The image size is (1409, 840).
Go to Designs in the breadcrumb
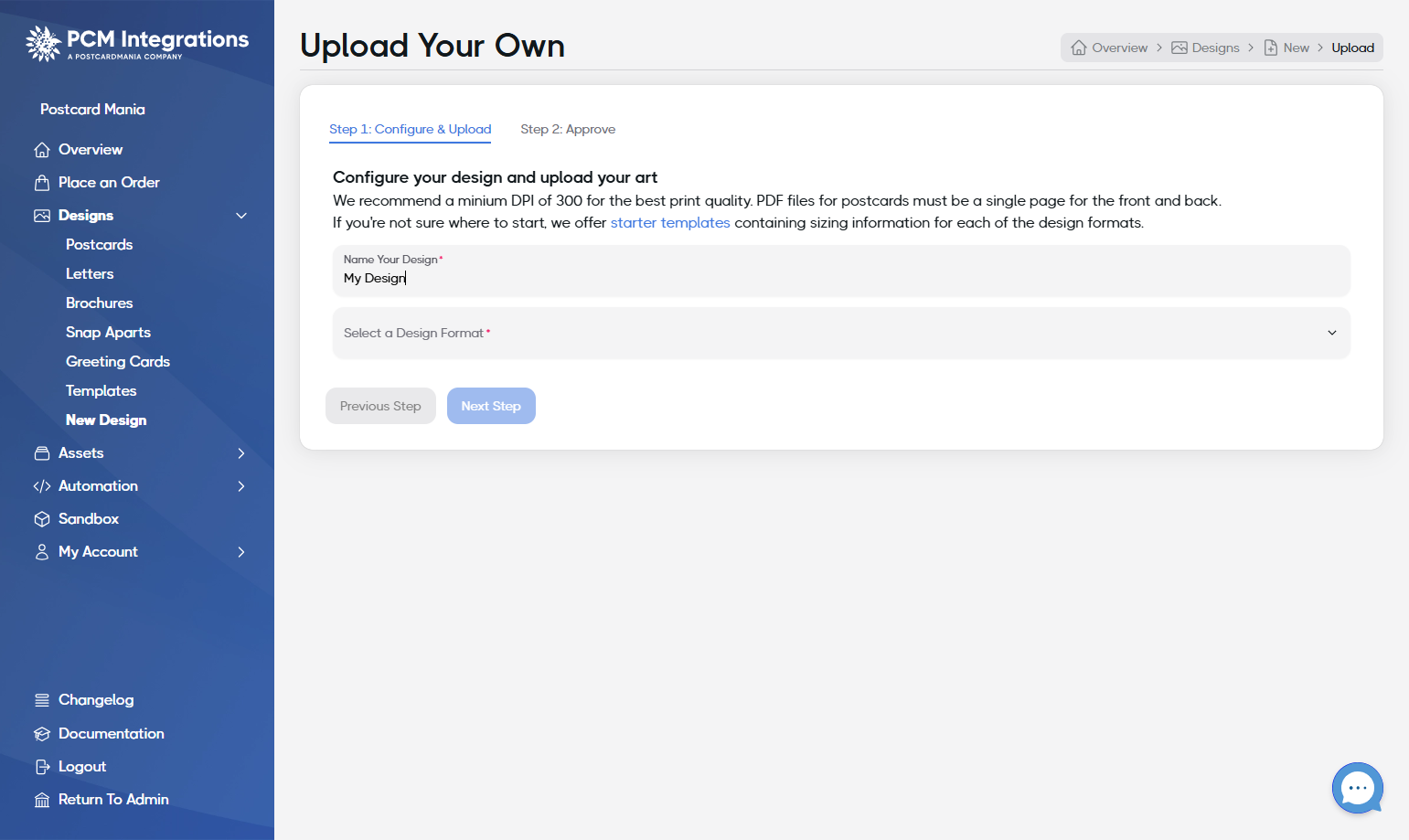pyautogui.click(x=1215, y=48)
